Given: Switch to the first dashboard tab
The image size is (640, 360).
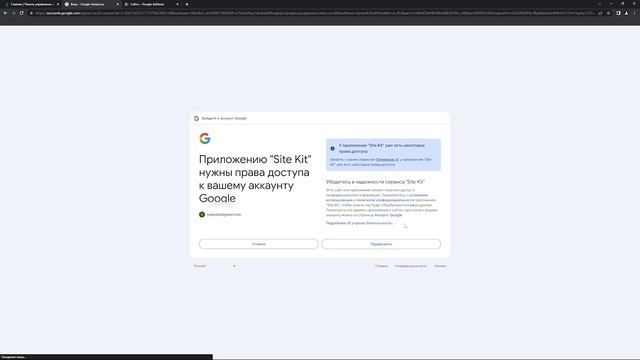Looking at the screenshot, I should 31,4.
